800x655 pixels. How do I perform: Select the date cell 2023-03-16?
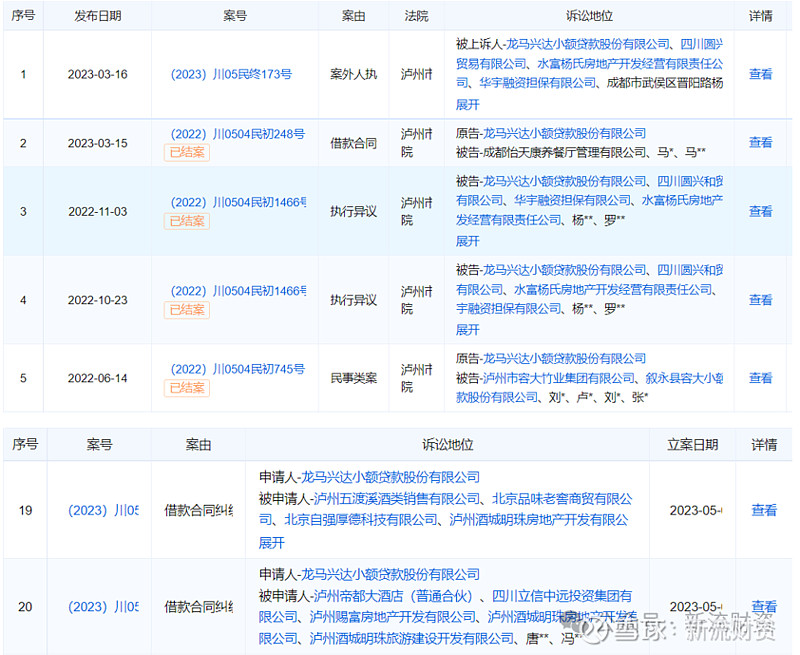[97, 74]
